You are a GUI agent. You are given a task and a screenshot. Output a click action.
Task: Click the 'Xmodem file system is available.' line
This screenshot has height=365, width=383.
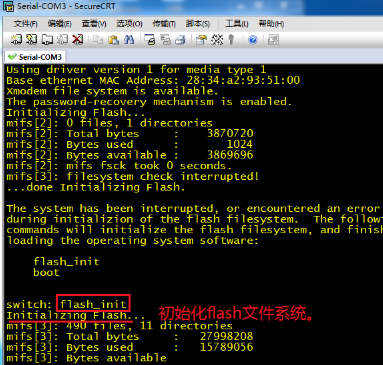(112, 91)
